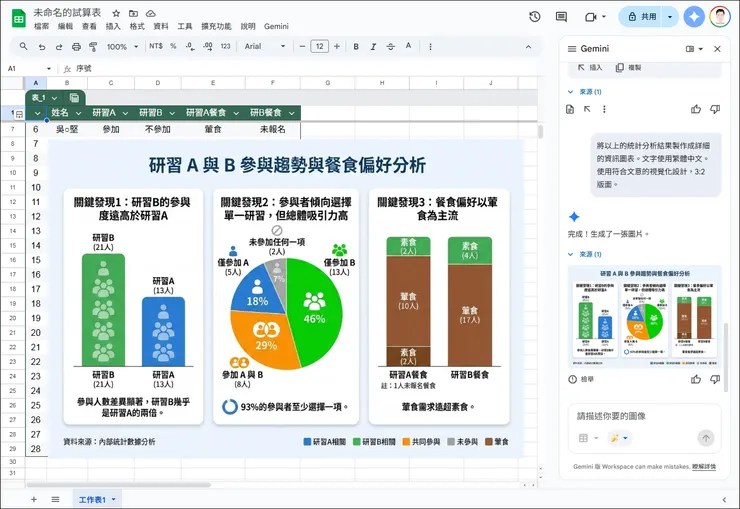Open the 擴充功能 menu

216,26
